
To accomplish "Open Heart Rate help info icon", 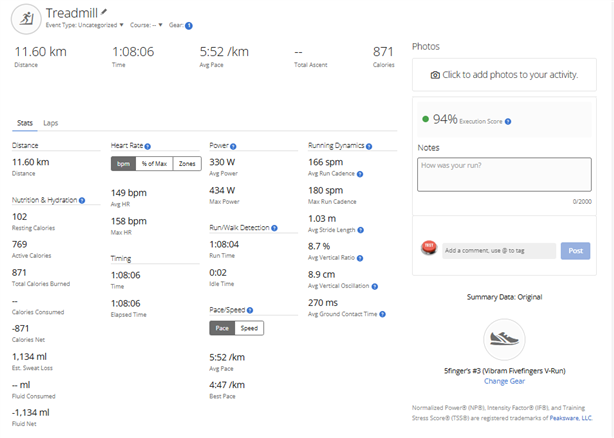I will (x=148, y=146).
